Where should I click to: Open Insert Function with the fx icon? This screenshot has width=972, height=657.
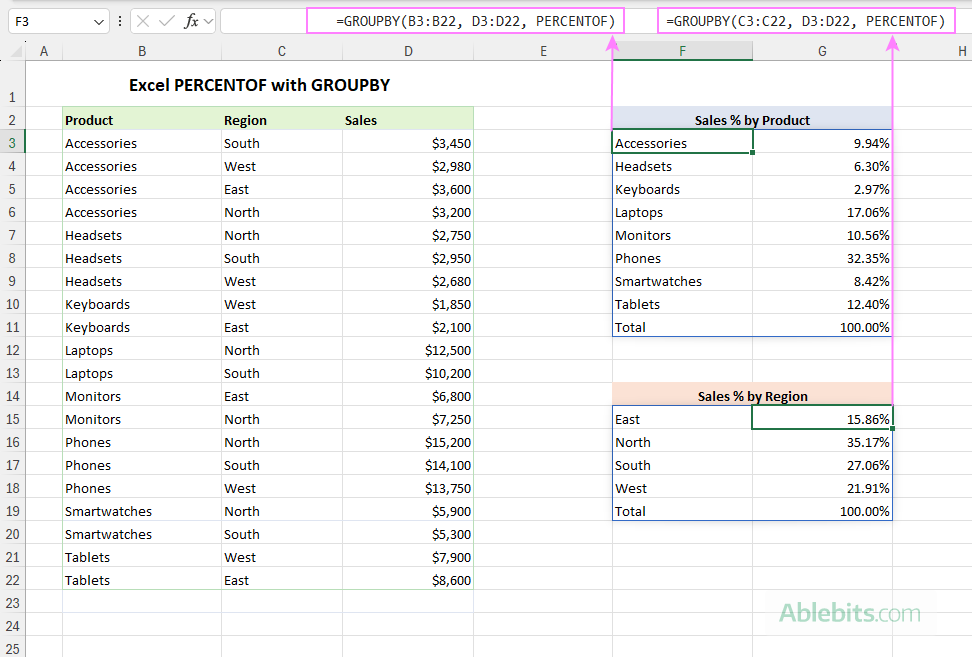192,21
